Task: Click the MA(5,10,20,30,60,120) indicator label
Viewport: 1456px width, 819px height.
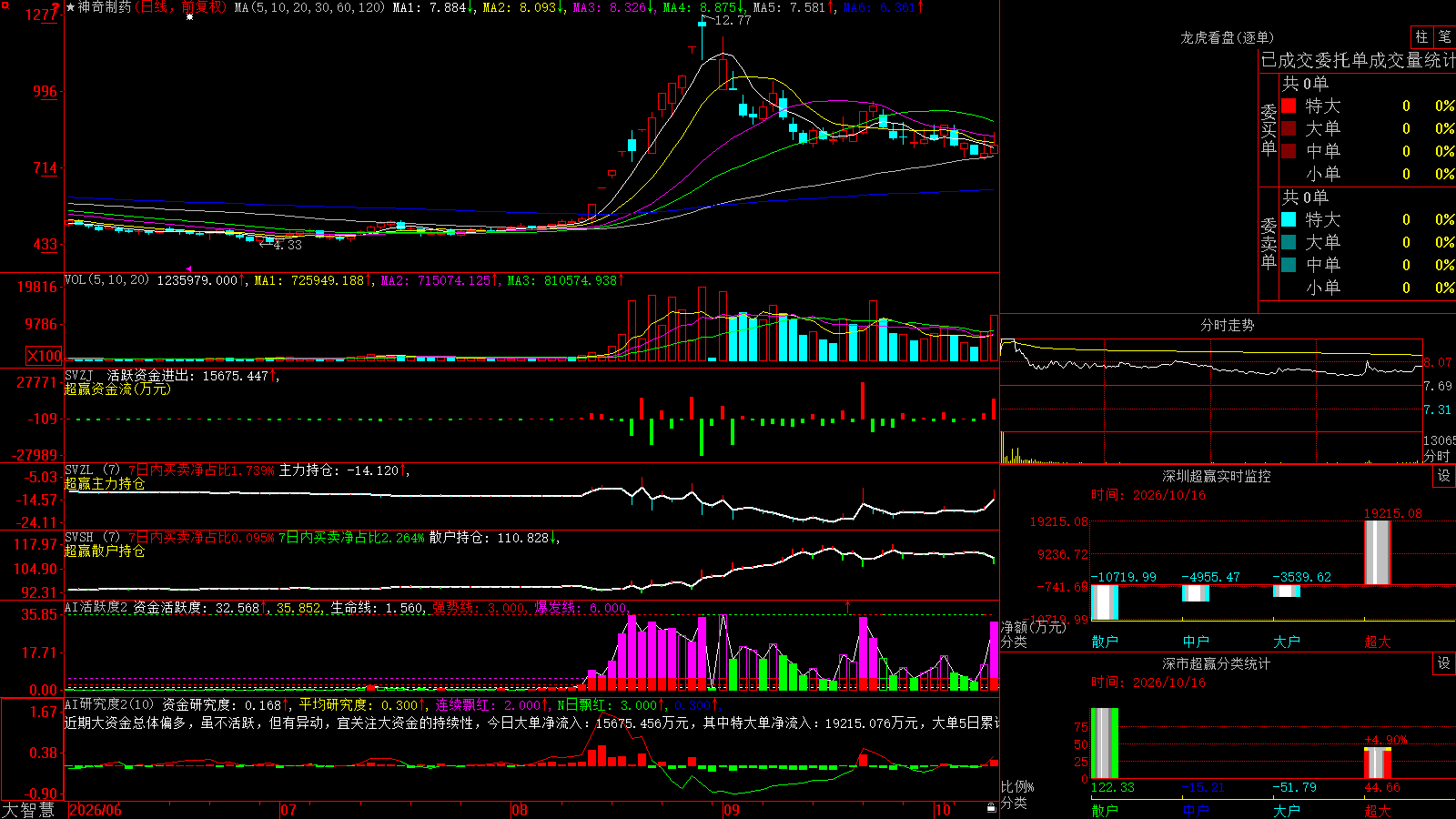Action: coord(310,7)
